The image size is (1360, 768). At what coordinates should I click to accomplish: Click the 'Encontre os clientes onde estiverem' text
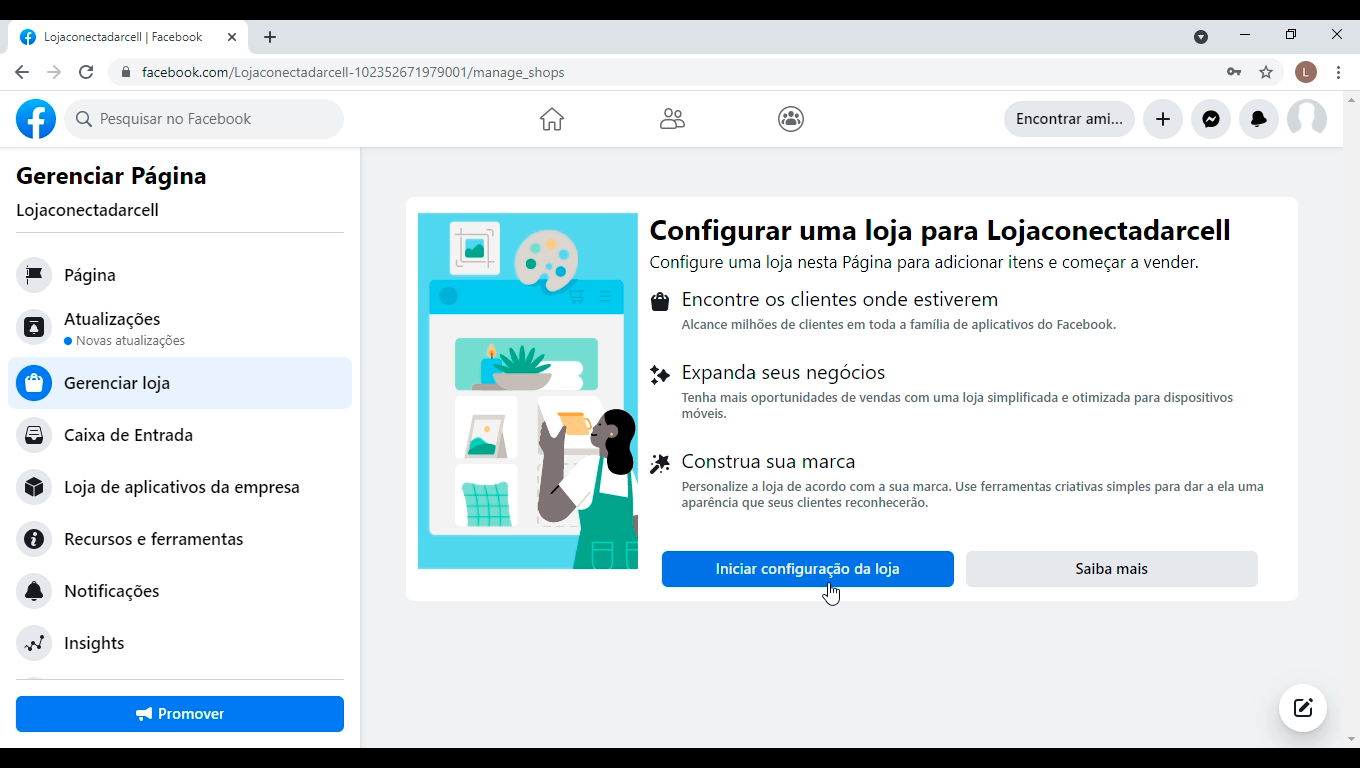tap(840, 299)
